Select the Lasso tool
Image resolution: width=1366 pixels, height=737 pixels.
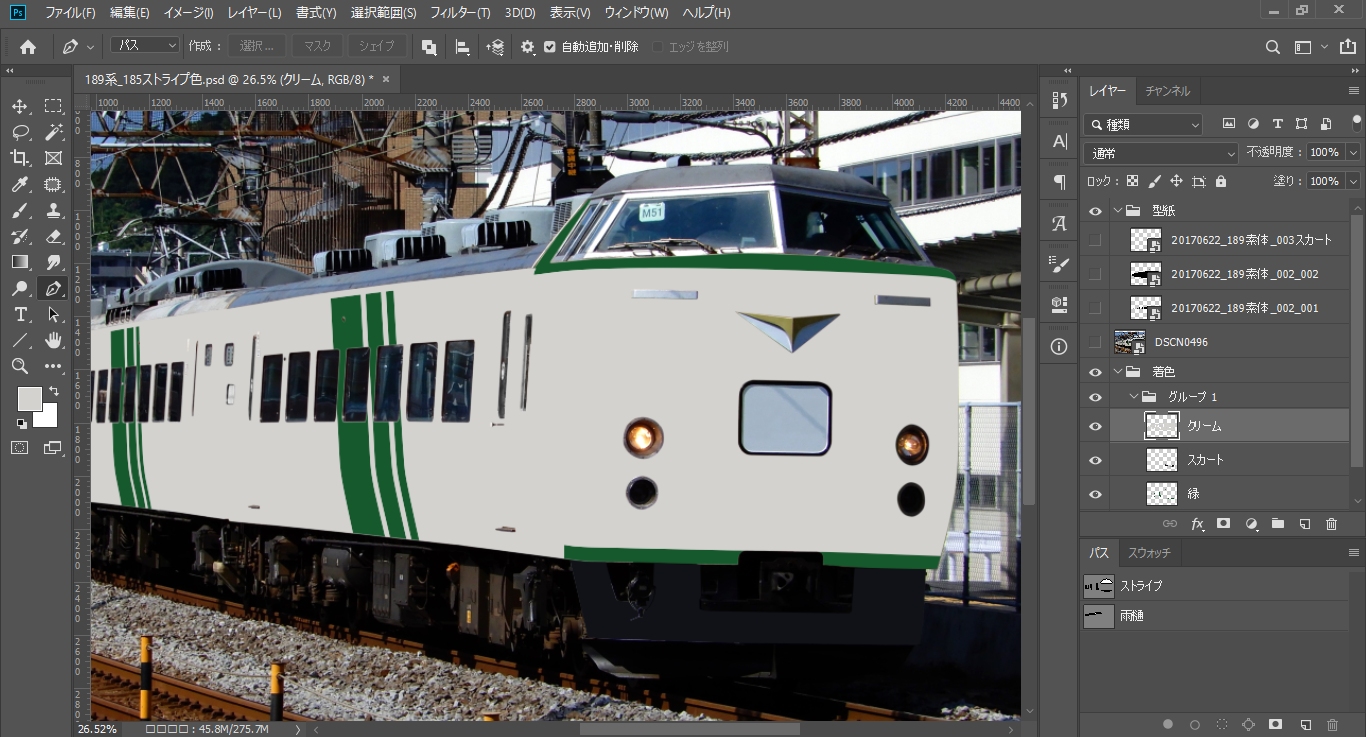(x=20, y=132)
